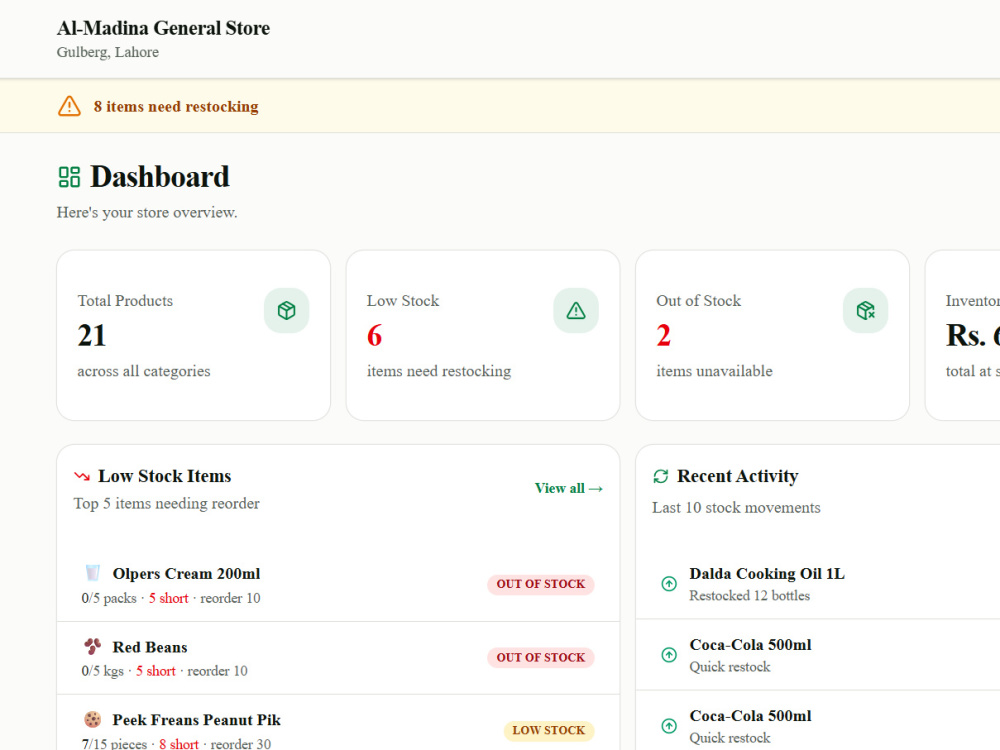The width and height of the screenshot is (1000, 750).
Task: Click the Red Beans emoji icon
Action: tap(92, 646)
